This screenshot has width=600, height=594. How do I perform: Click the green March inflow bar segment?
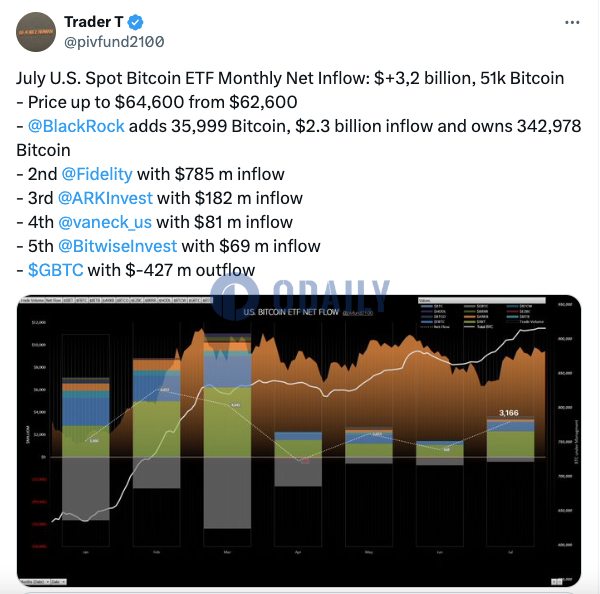click(x=227, y=422)
